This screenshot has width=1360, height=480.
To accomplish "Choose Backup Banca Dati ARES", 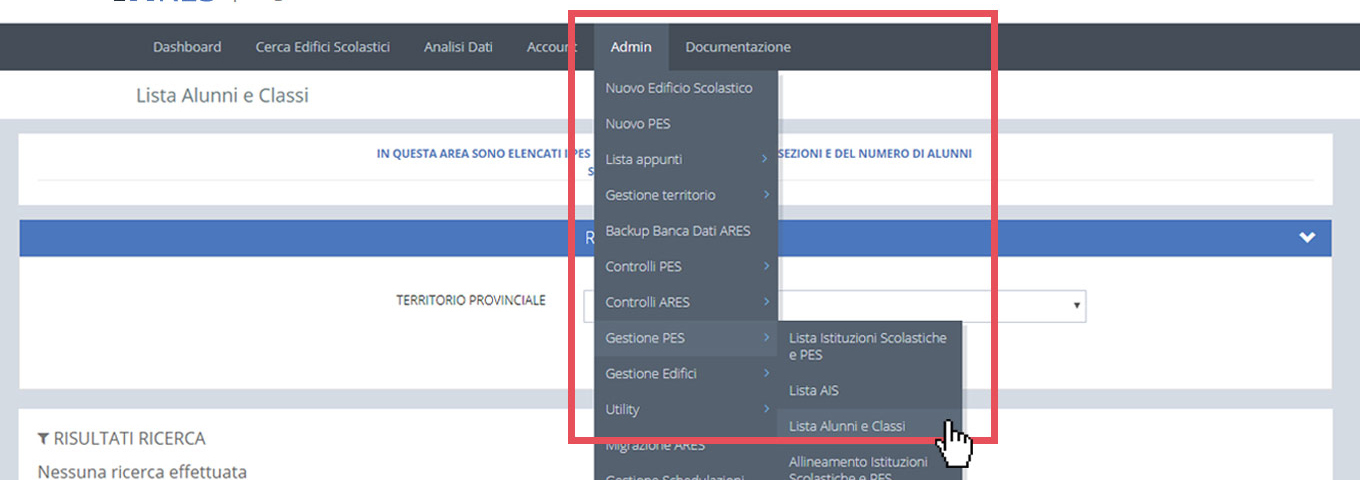I will 685,231.
